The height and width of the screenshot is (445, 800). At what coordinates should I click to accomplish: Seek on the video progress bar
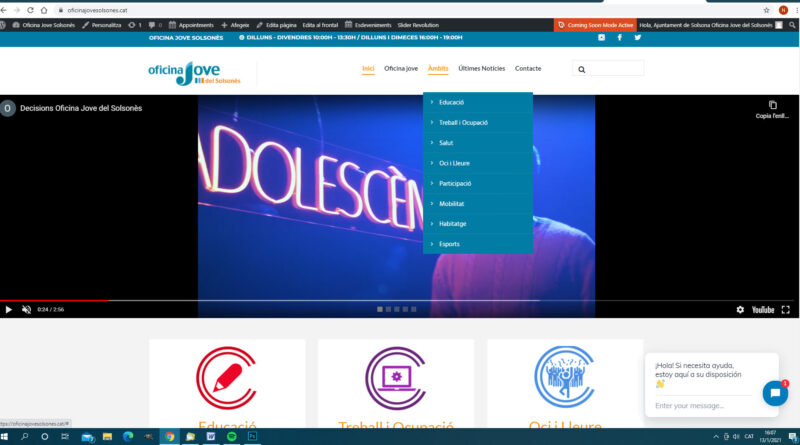pos(300,299)
